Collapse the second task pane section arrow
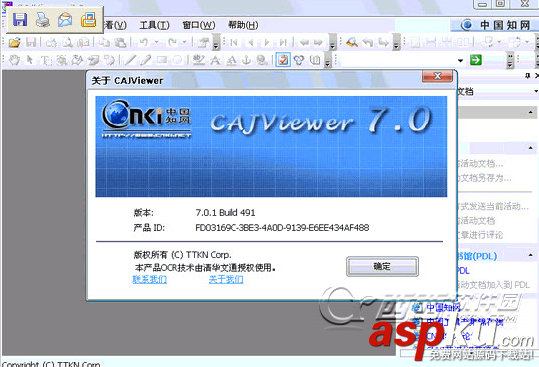 coord(530,148)
